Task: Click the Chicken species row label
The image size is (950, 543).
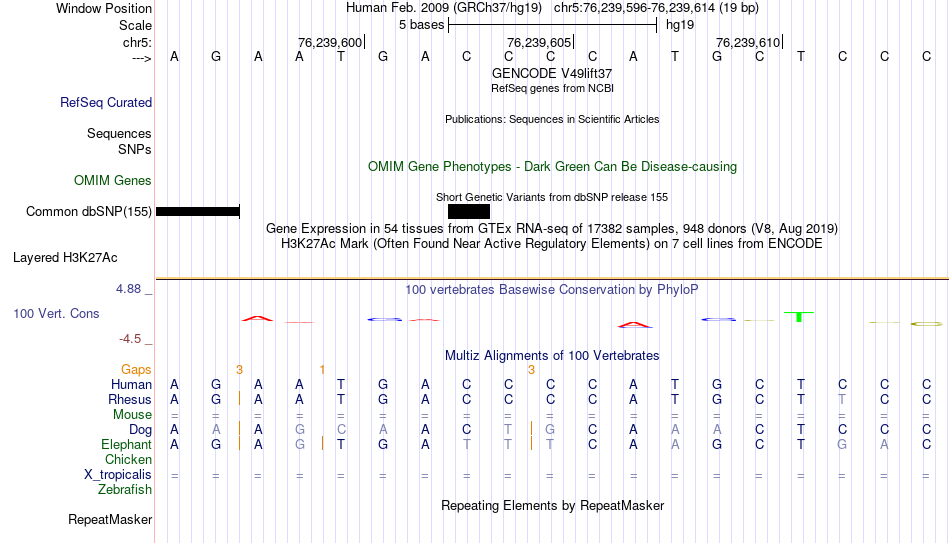Action: tap(128, 459)
